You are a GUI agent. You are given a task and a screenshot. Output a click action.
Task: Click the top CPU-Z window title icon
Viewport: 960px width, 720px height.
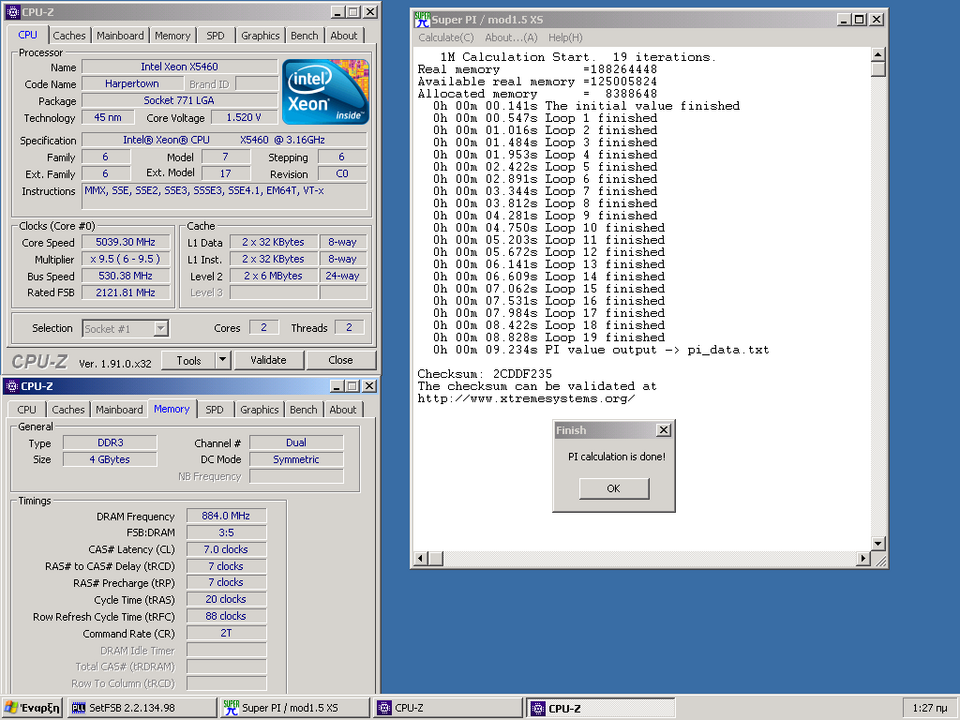(x=12, y=12)
